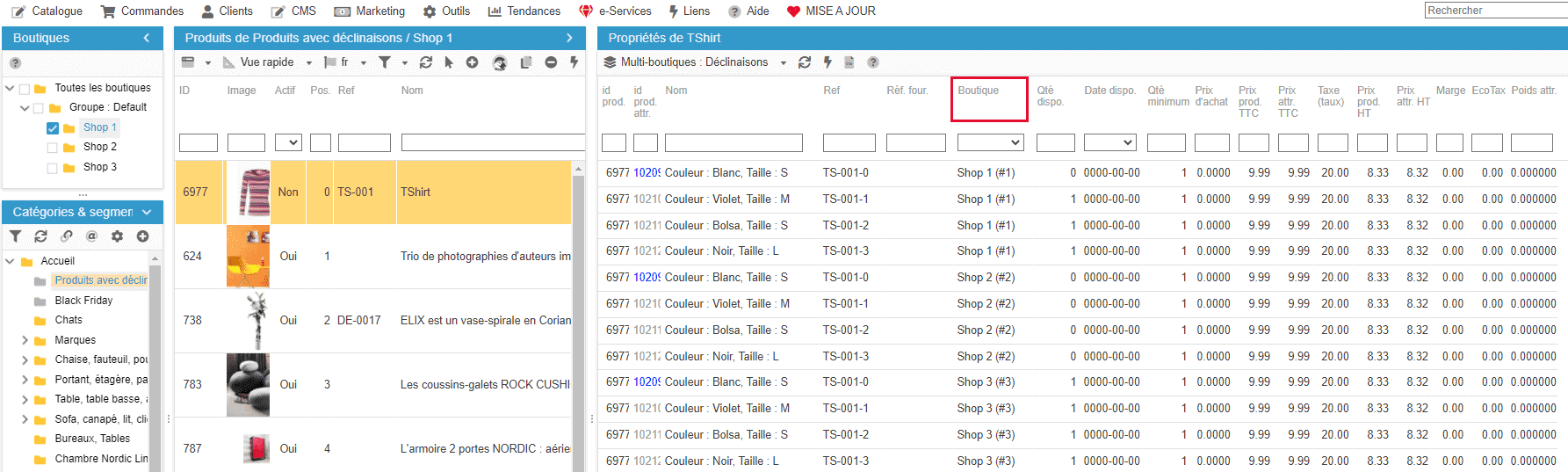Open the Catalogue menu

[47, 11]
